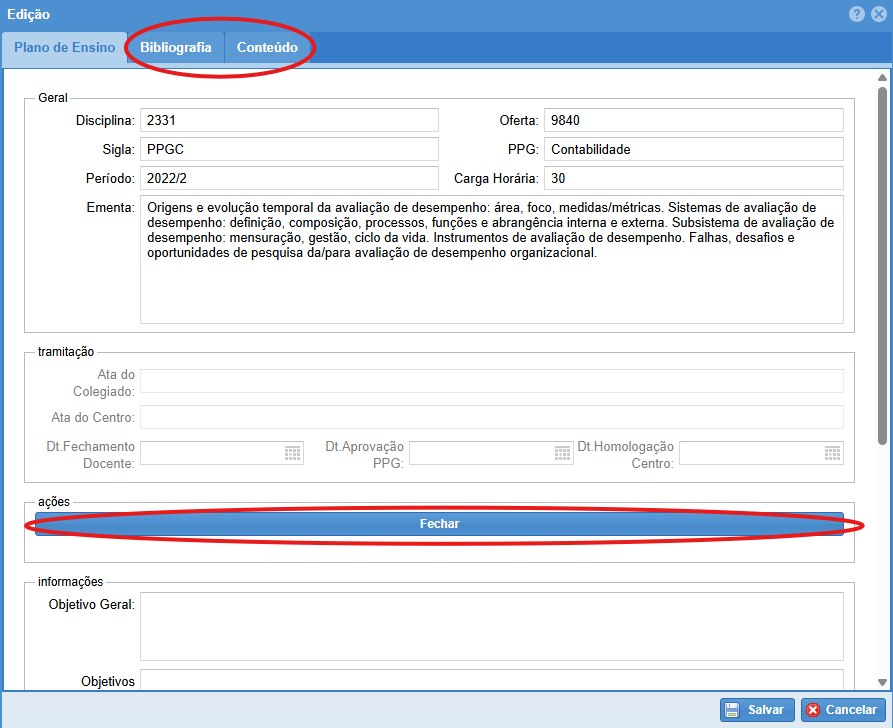Image resolution: width=893 pixels, height=728 pixels.
Task: Open the Dt.Fechamento Docente calendar picker
Action: click(293, 453)
